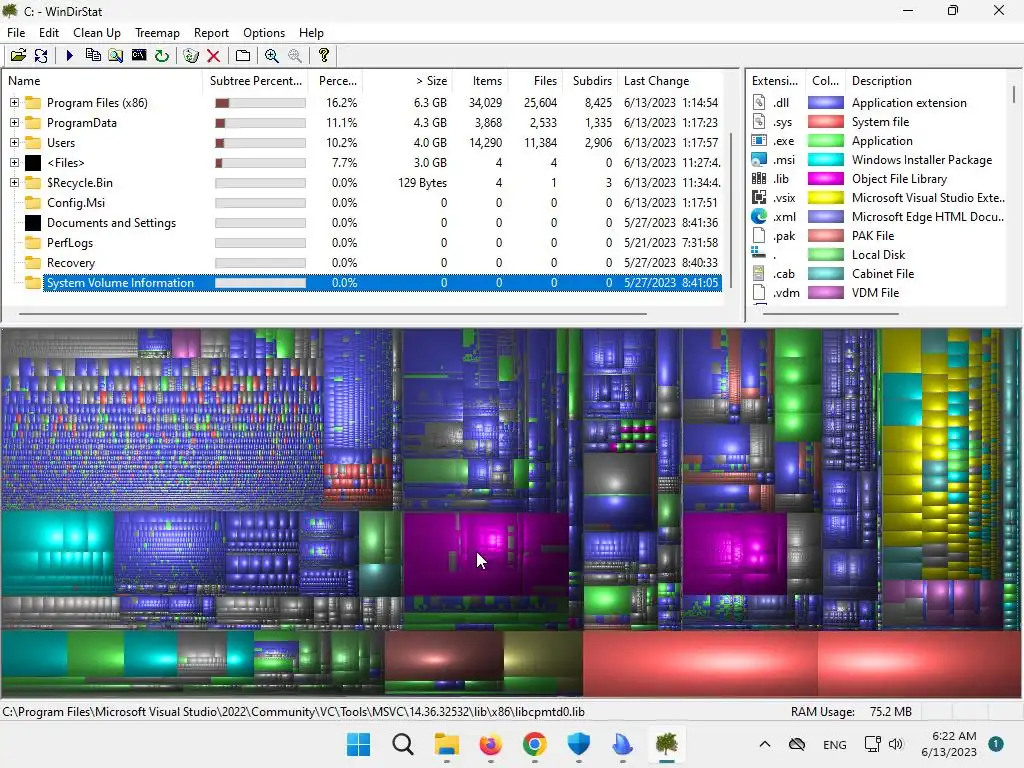This screenshot has height=768, width=1024.
Task: Click the extension list horizontal scrollbar
Action: coord(831,313)
